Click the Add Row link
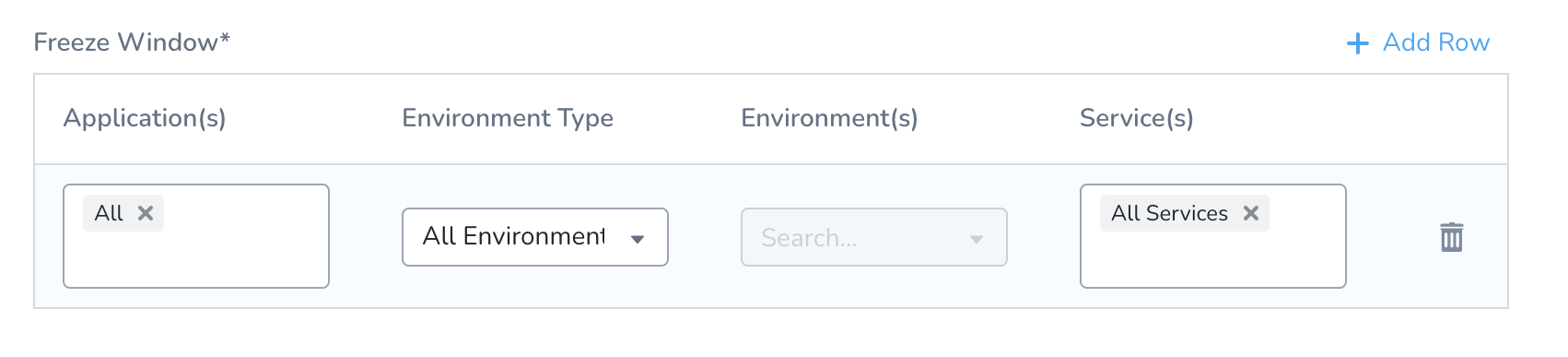This screenshot has height=357, width=1568. point(1418,42)
